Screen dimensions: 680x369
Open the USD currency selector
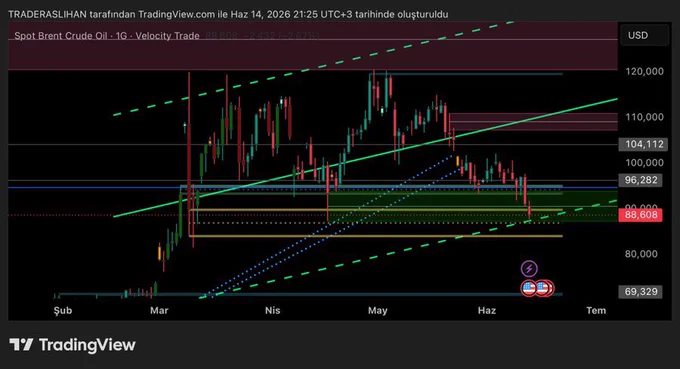(x=644, y=35)
